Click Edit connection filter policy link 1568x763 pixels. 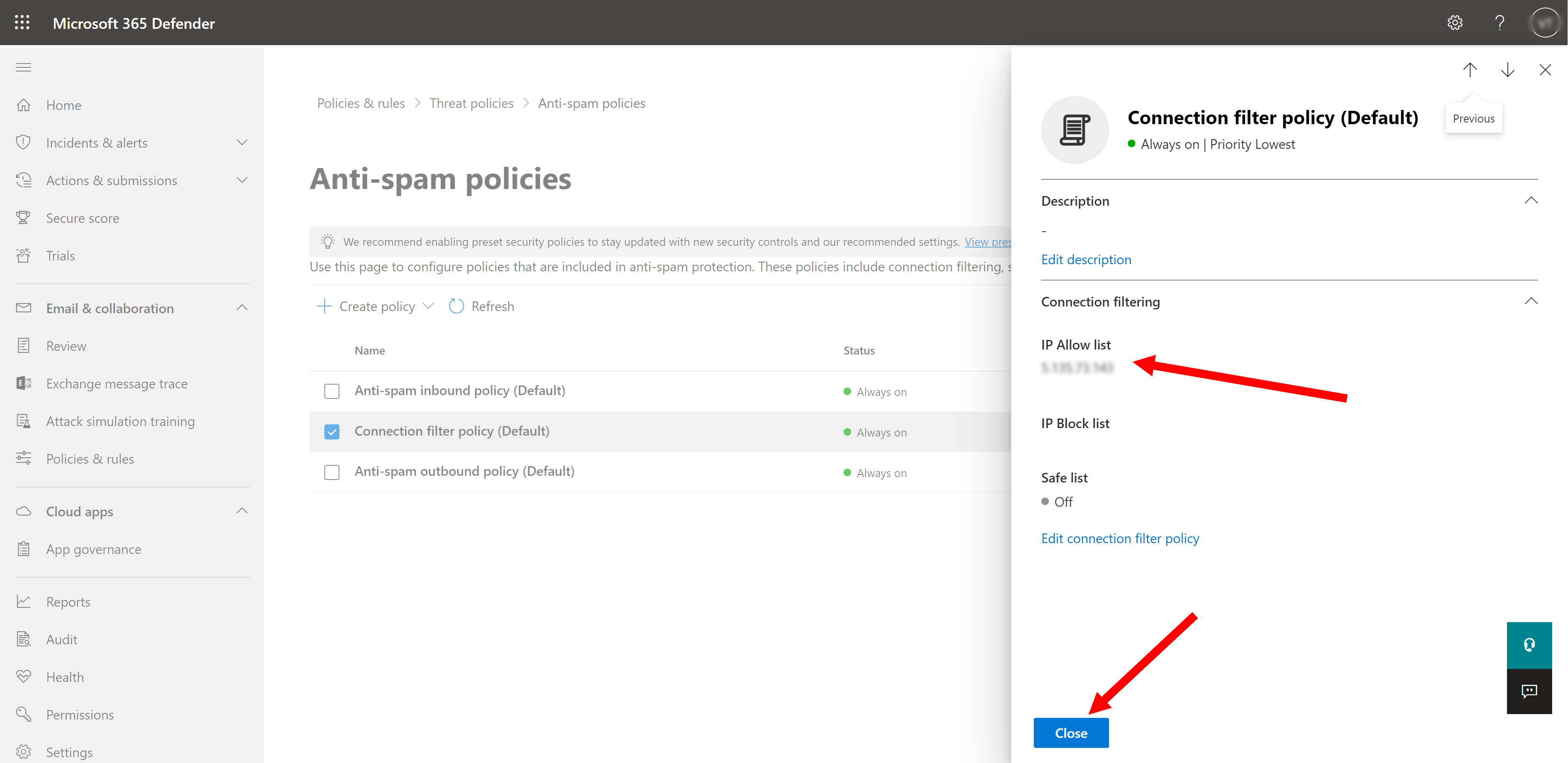1120,538
